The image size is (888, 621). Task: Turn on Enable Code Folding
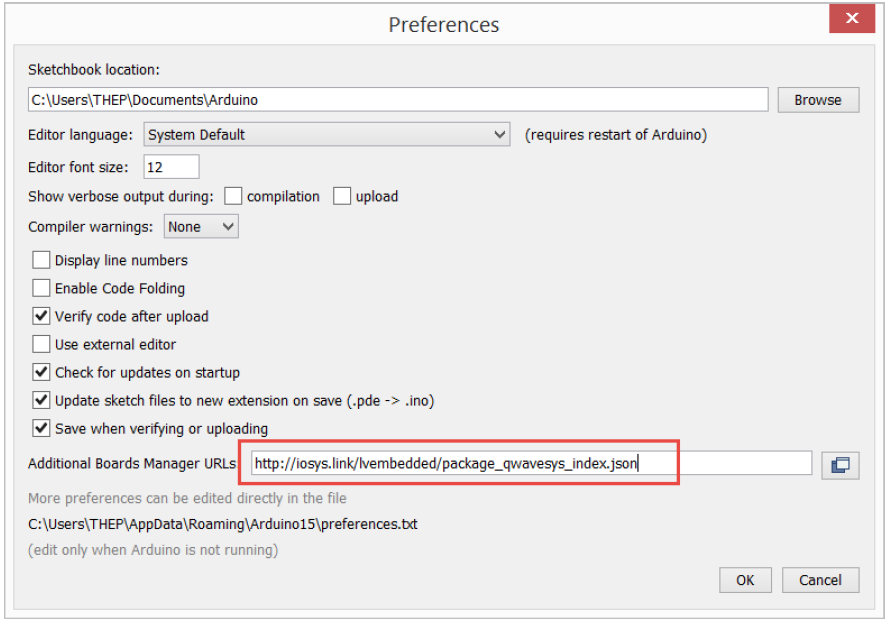(x=41, y=289)
